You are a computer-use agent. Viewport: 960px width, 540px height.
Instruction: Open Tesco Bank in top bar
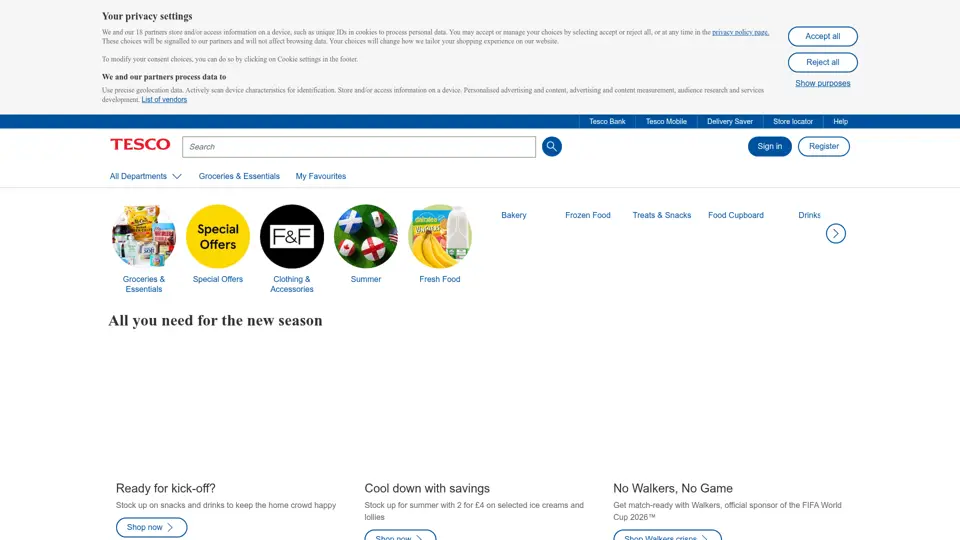coord(607,121)
